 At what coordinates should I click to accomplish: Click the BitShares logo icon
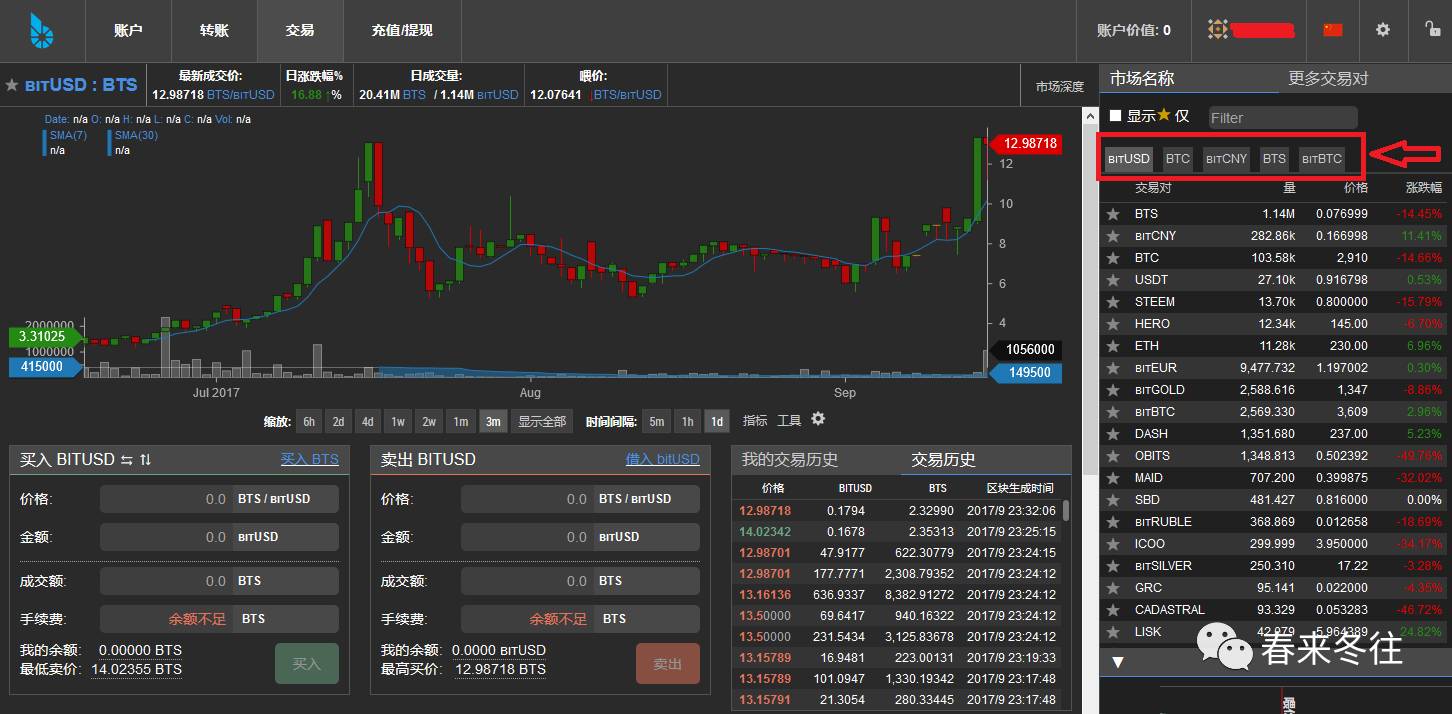[41, 31]
